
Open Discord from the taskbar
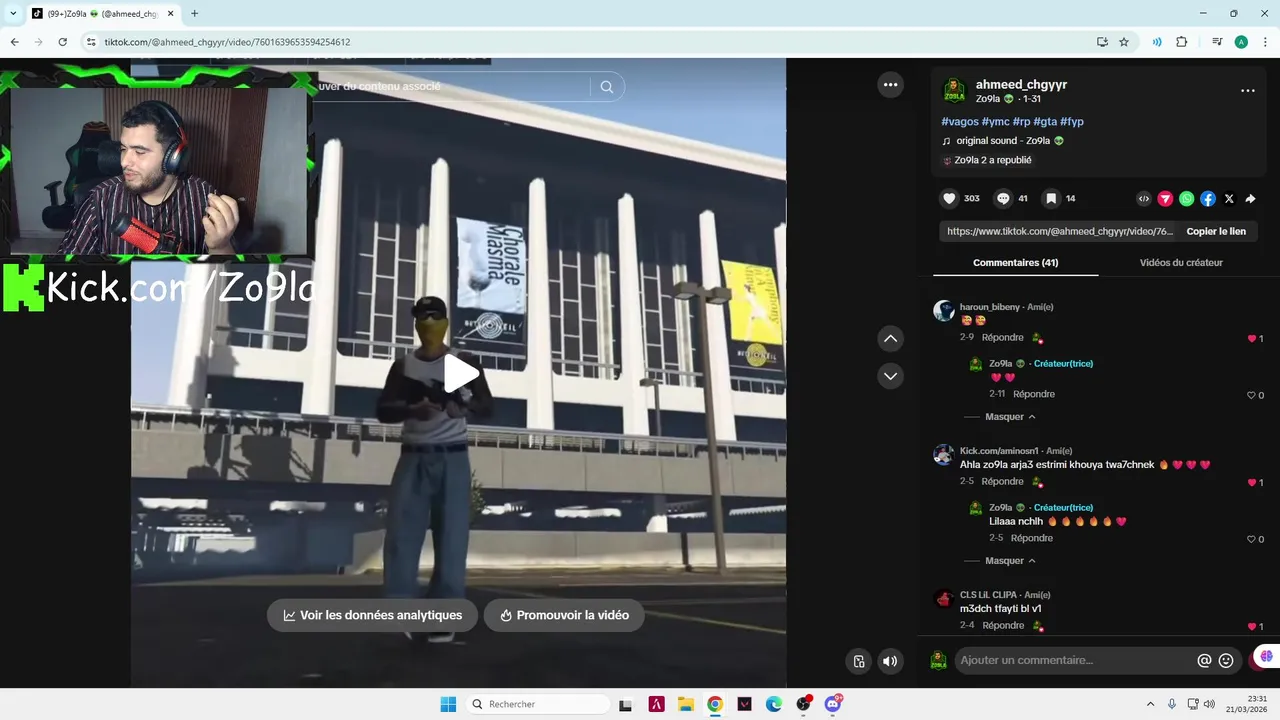tap(832, 704)
